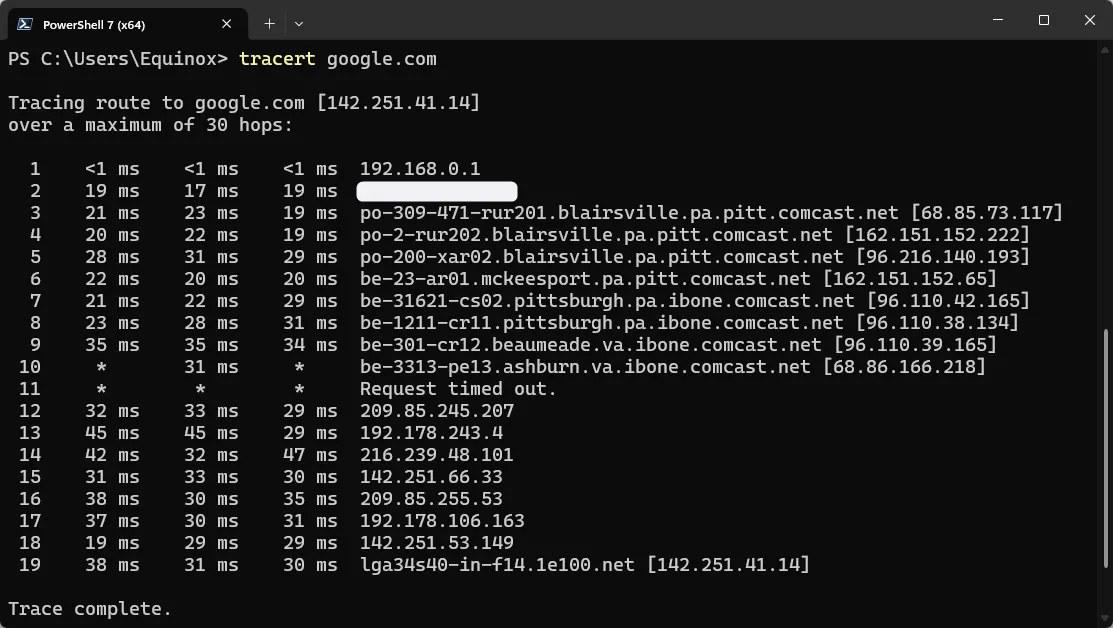
Task: Open the new tab dropdown chevron
Action: pos(297,23)
